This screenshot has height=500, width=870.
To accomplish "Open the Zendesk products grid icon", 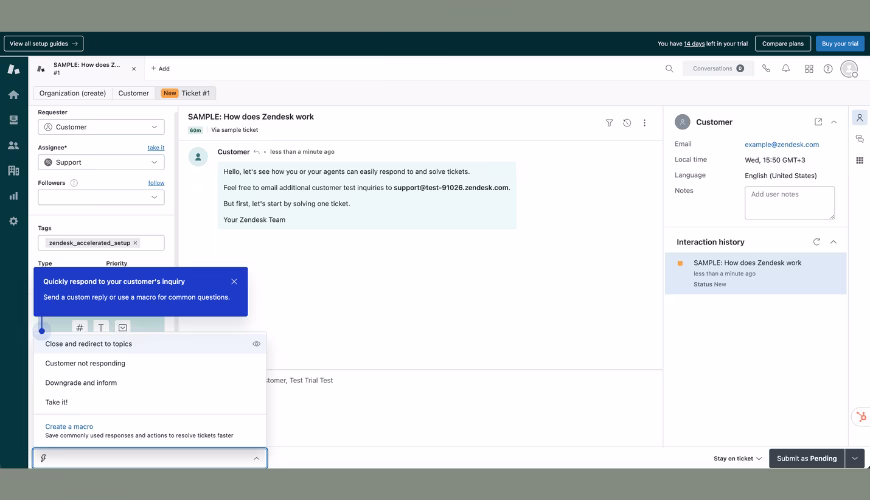I will pyautogui.click(x=809, y=69).
